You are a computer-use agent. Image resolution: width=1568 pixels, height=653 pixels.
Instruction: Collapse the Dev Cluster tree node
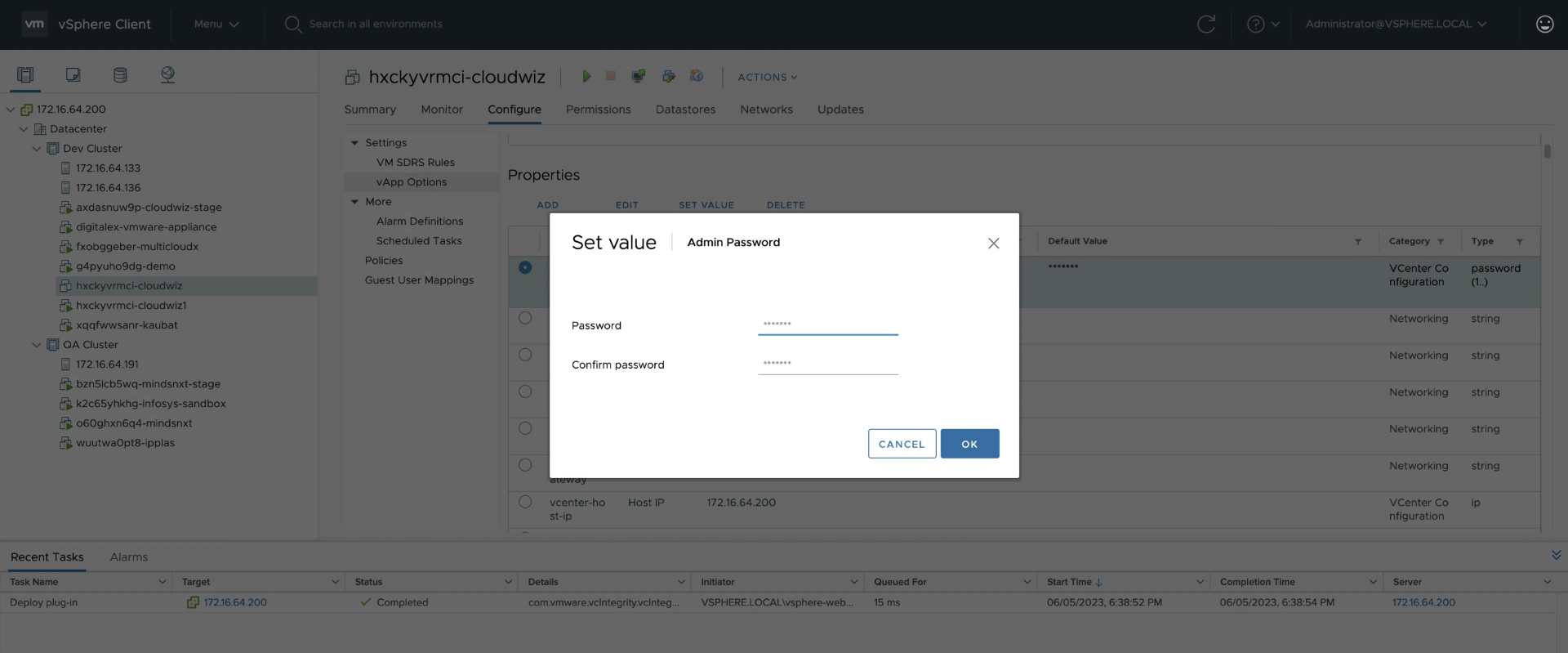click(37, 149)
